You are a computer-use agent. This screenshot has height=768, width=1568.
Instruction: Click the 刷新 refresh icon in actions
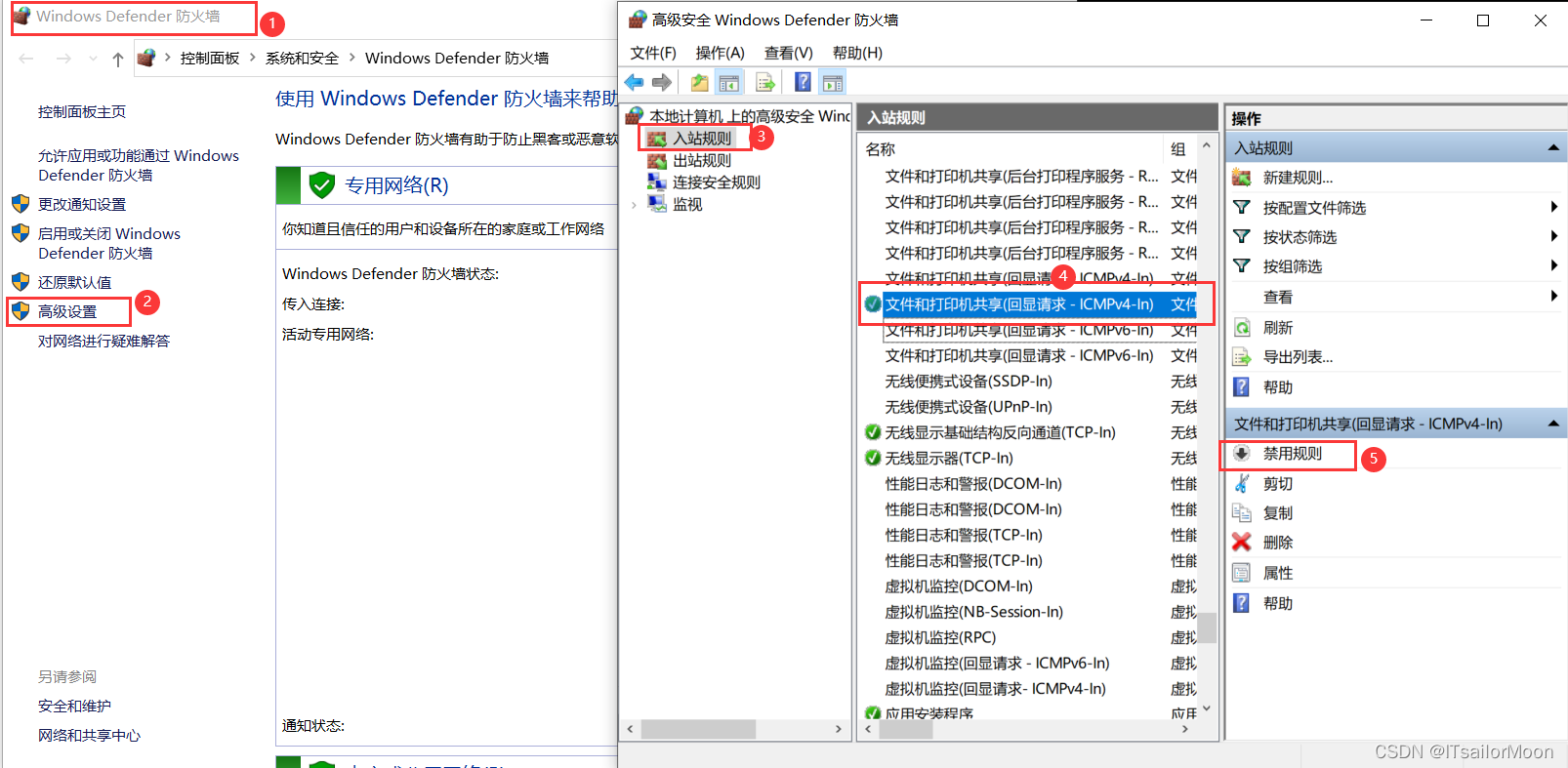coord(1242,328)
